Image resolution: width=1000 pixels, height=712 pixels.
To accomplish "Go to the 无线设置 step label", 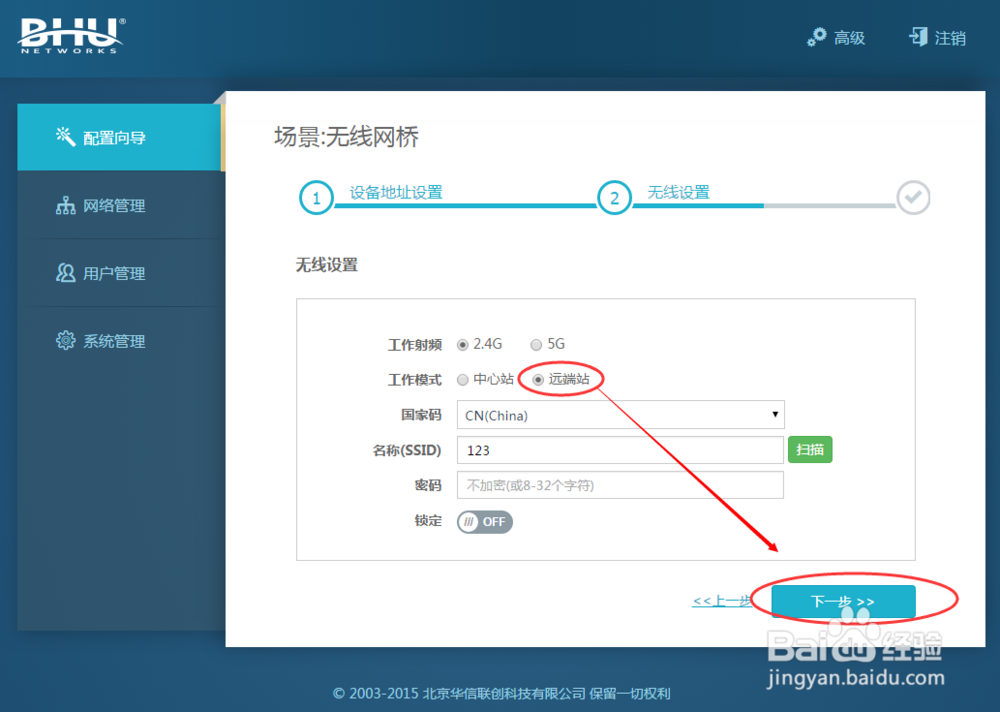I will [679, 192].
